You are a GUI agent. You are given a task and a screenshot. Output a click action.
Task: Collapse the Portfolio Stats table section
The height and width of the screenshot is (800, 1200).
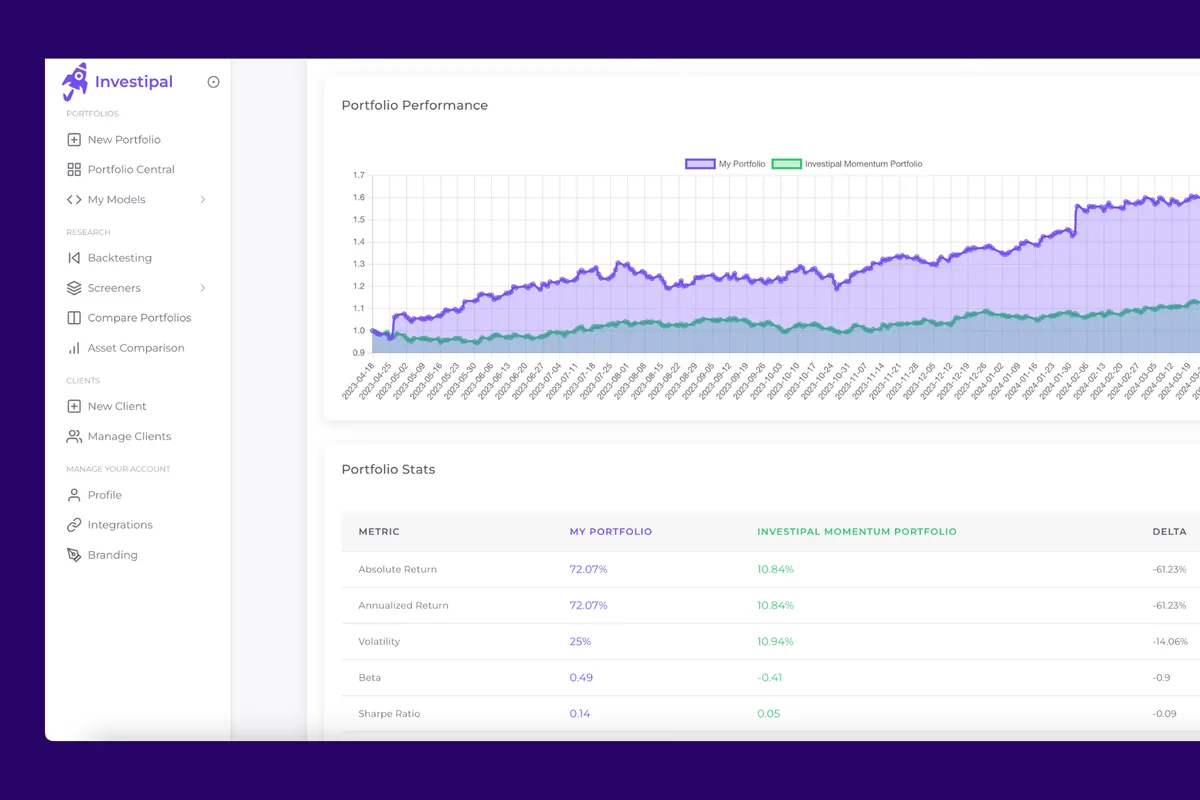pos(388,468)
